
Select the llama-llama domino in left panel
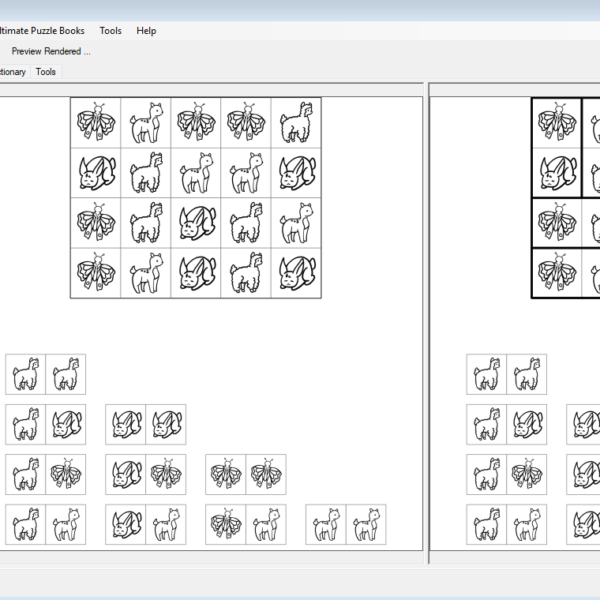tap(45, 375)
